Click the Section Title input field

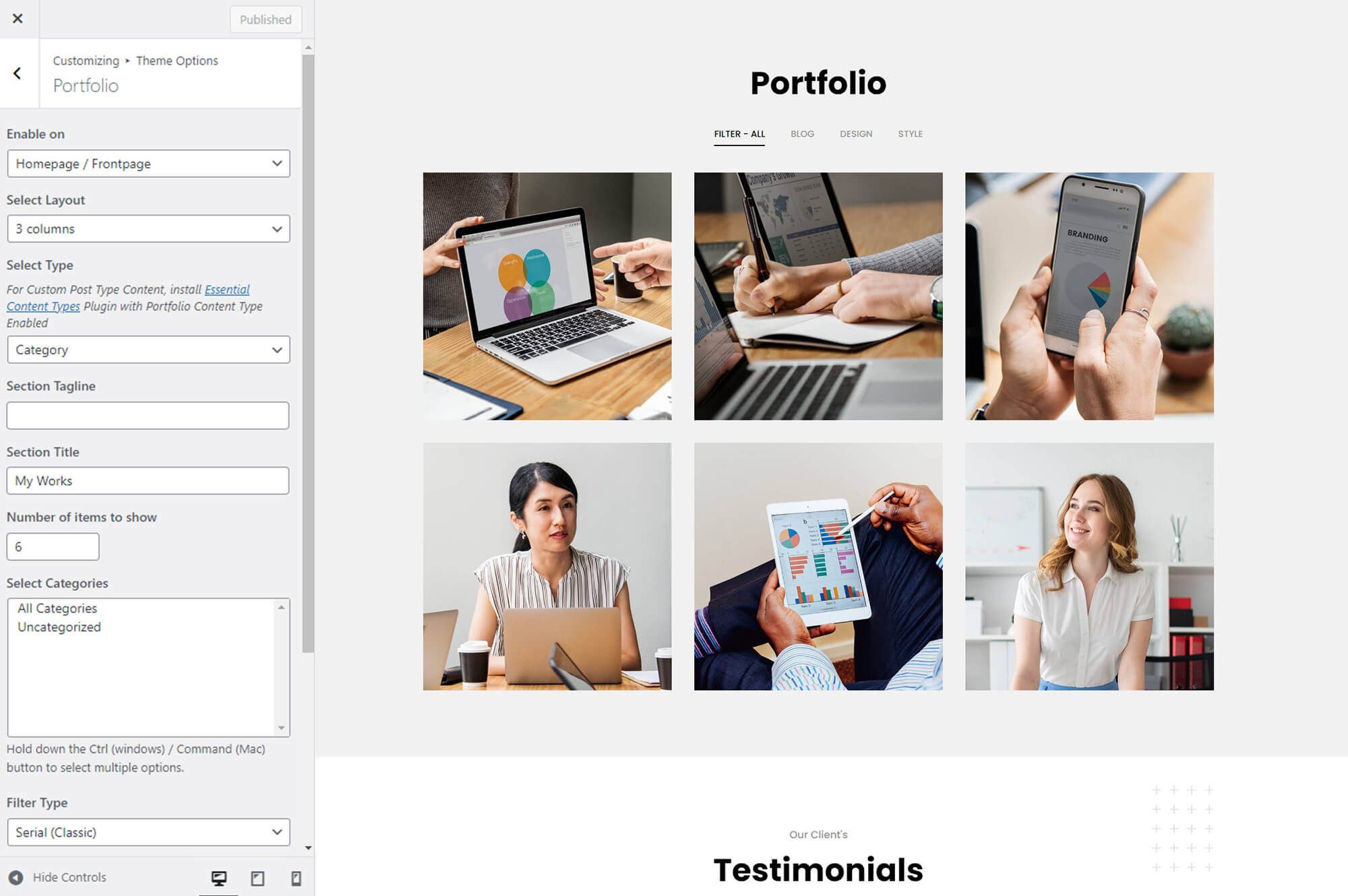[x=147, y=480]
